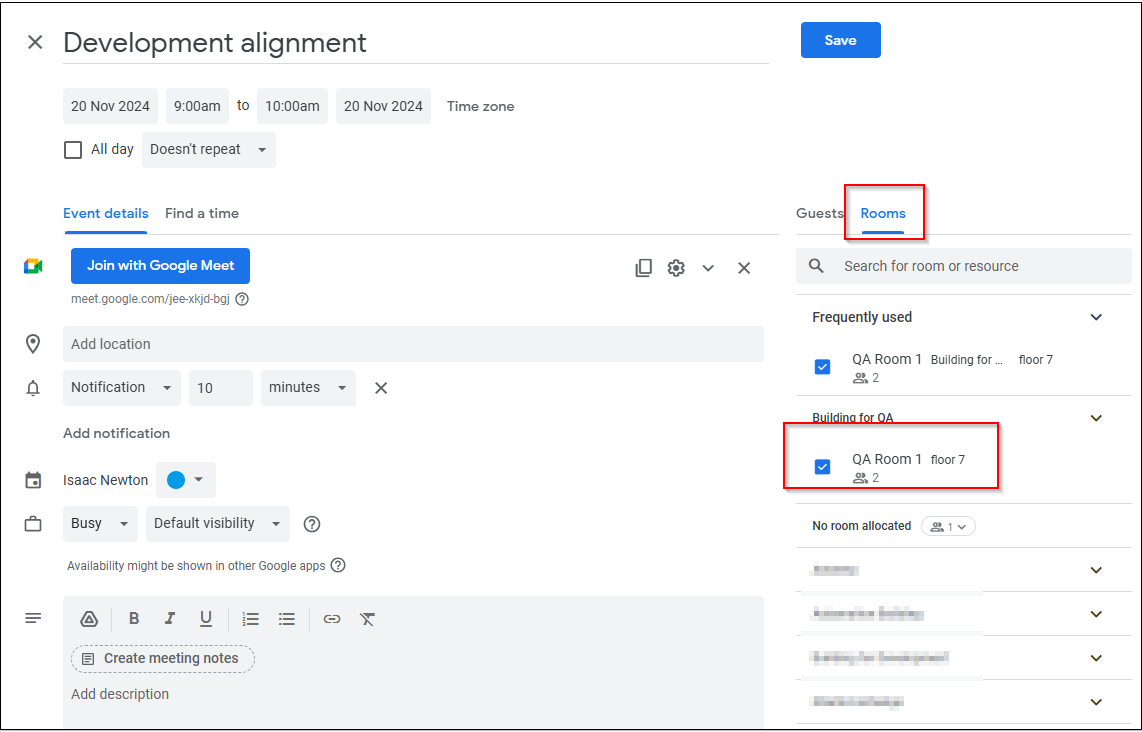Attach a Google Drive file icon
Image resolution: width=1142 pixels, height=732 pixels.
click(x=89, y=619)
